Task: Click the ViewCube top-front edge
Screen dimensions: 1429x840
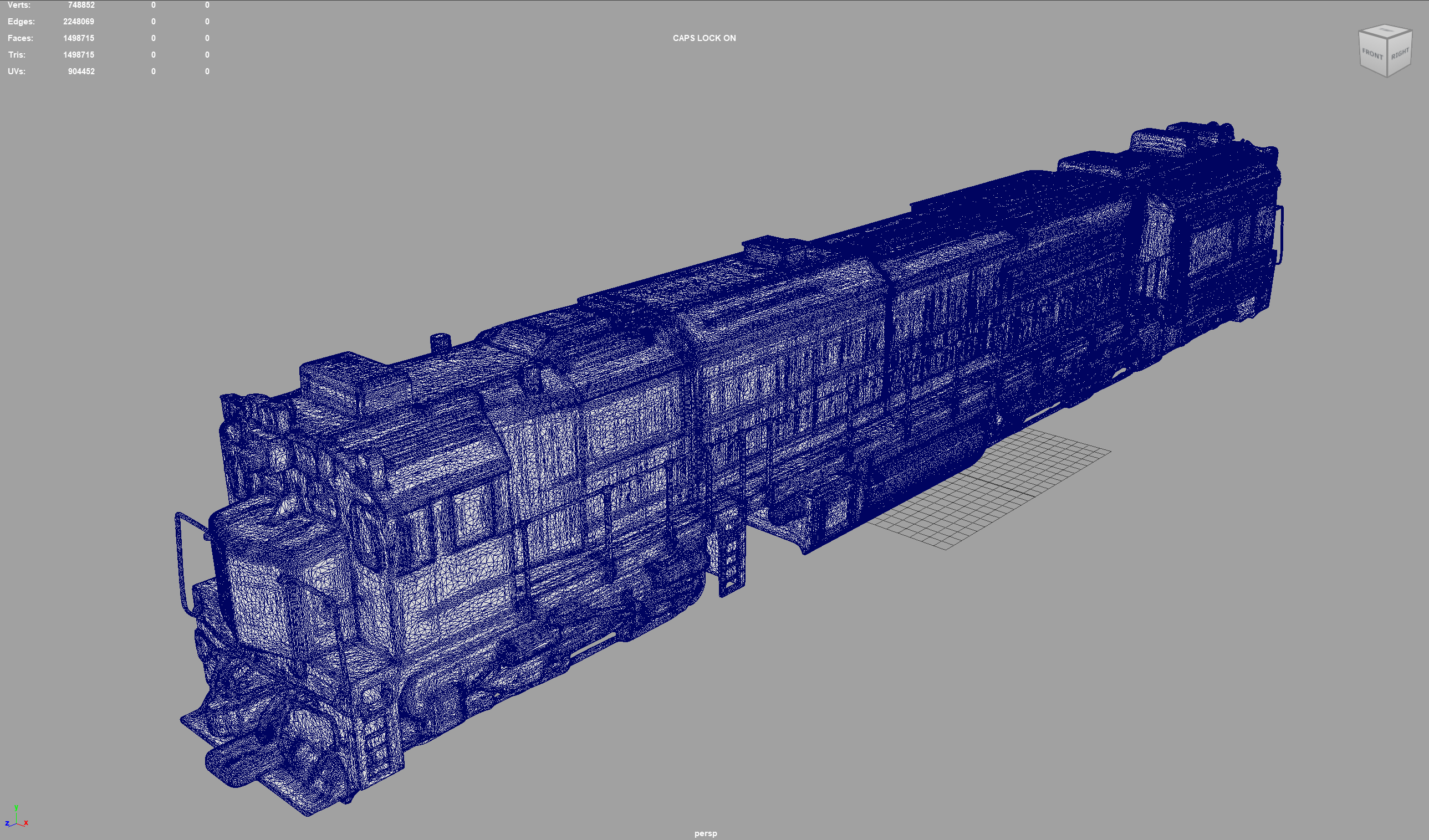Action: pos(1373,36)
